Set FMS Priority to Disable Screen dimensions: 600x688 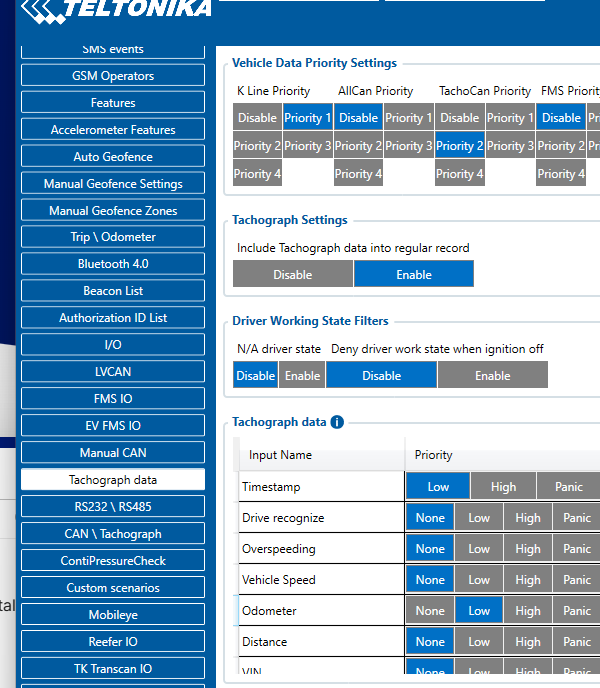[x=561, y=117]
